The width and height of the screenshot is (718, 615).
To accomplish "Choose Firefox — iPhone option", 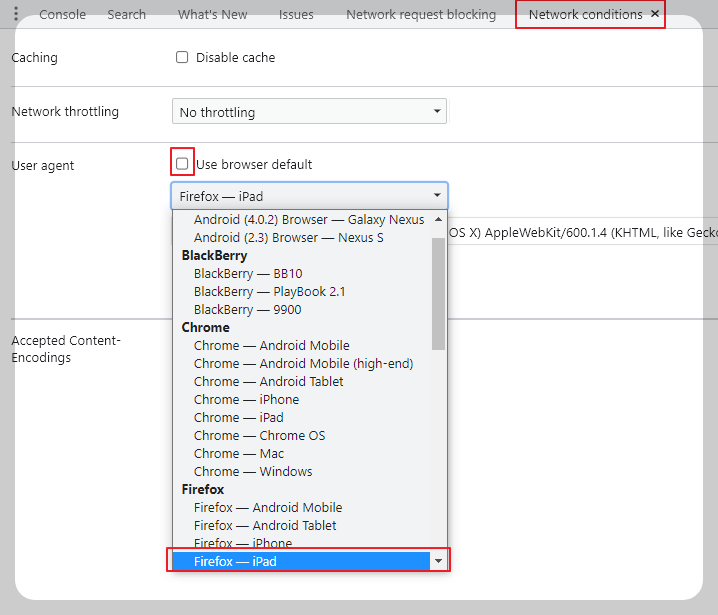I will coord(302,543).
